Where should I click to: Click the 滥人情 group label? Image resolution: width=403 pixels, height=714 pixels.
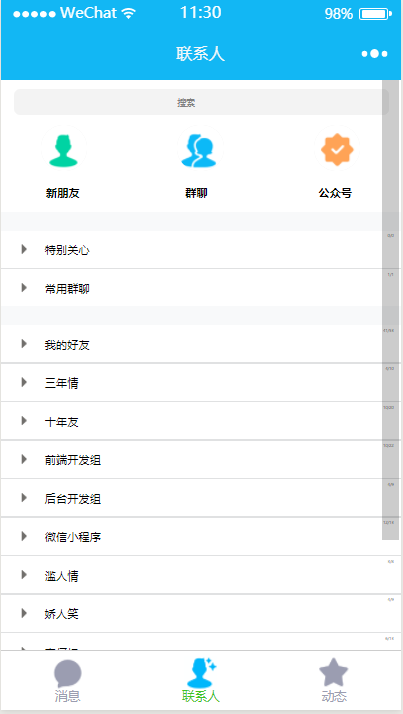click(x=61, y=576)
